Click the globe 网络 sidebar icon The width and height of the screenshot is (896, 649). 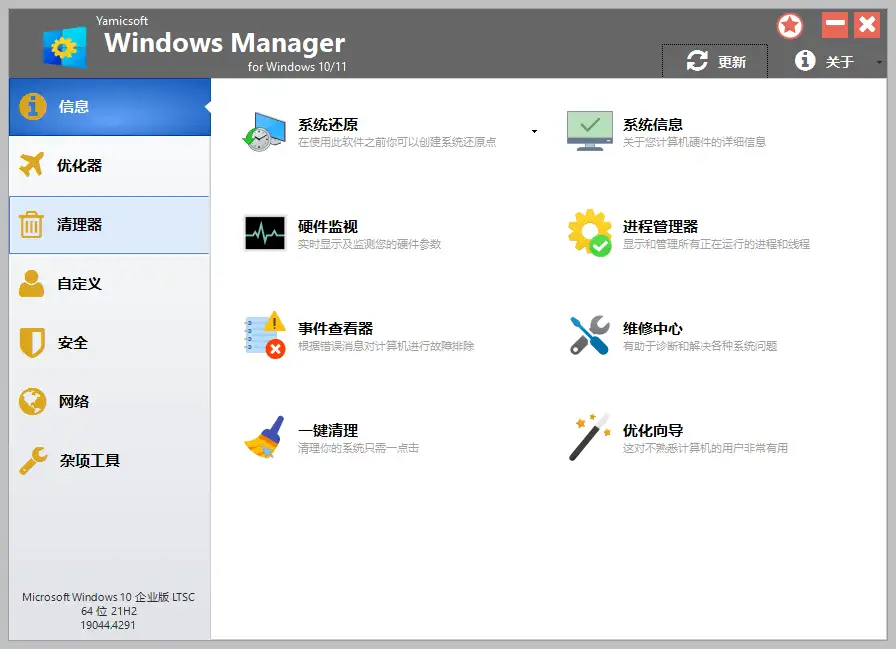[31, 401]
